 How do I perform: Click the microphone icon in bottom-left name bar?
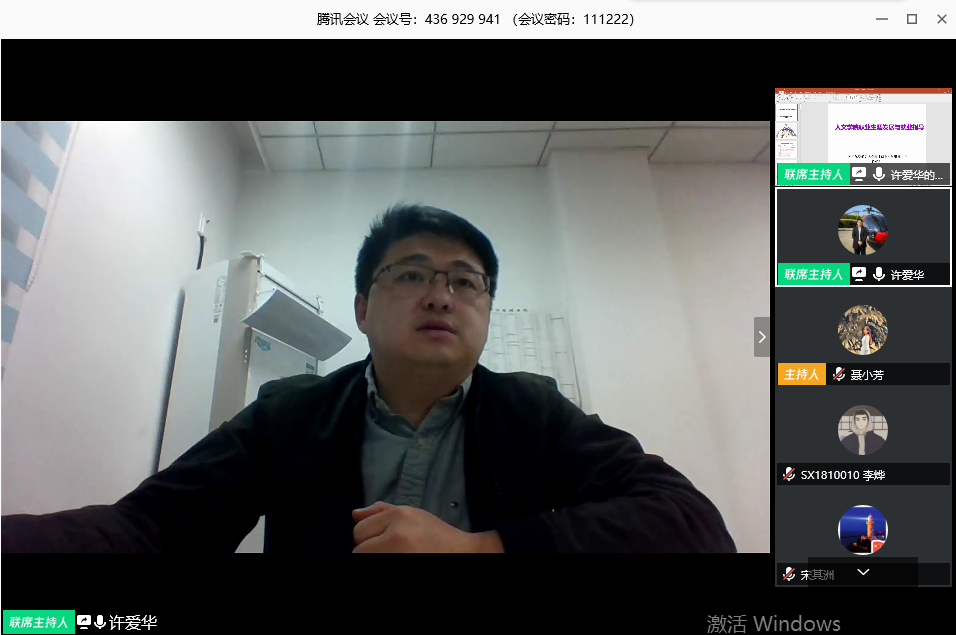100,622
